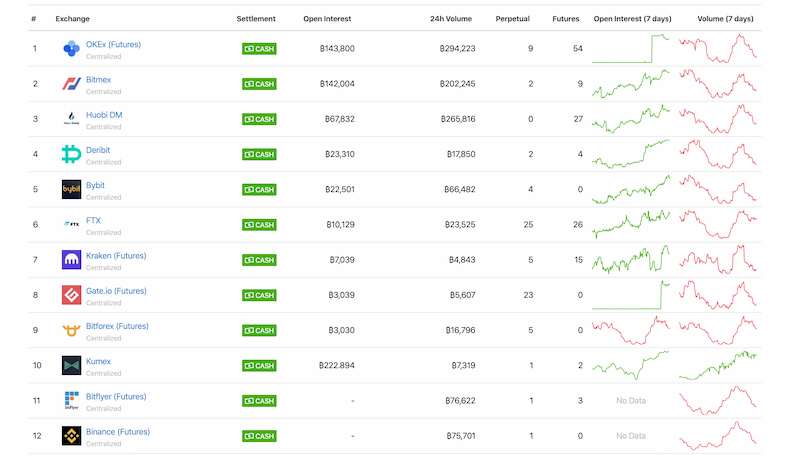Click the FTX exchange logo

(x=71, y=224)
